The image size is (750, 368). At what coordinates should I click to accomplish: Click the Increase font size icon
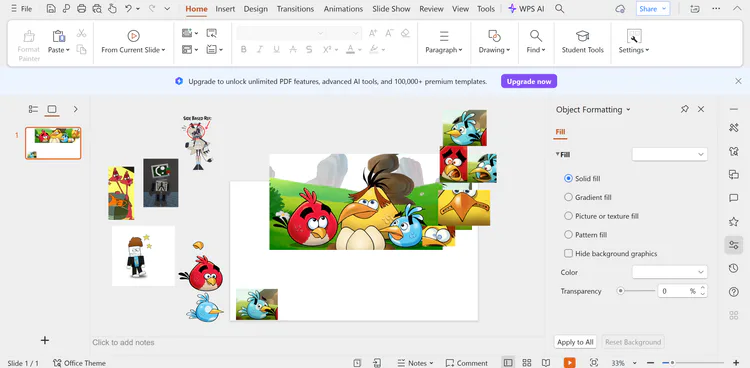(x=373, y=33)
